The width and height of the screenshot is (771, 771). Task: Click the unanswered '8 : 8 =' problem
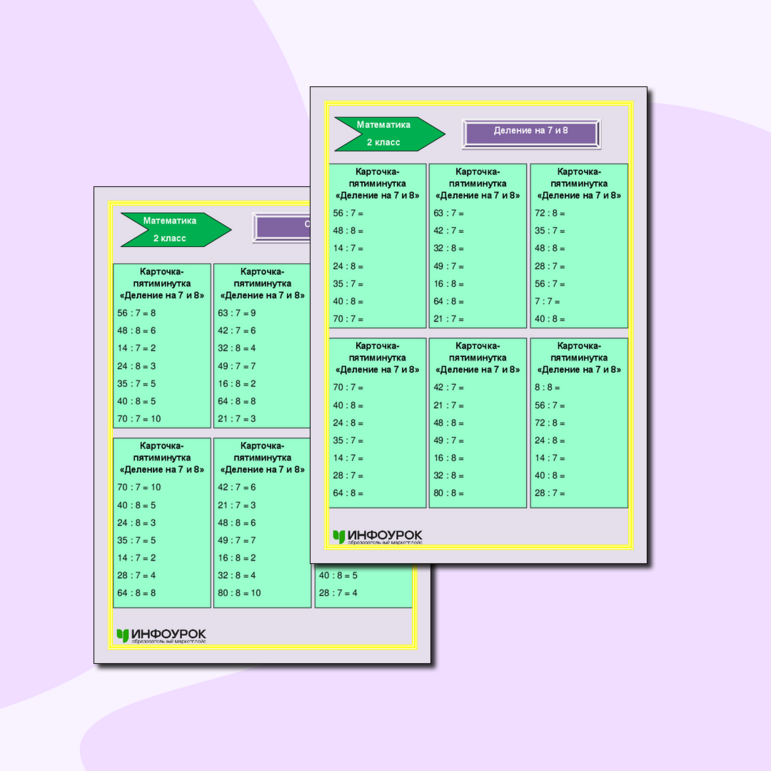point(547,387)
